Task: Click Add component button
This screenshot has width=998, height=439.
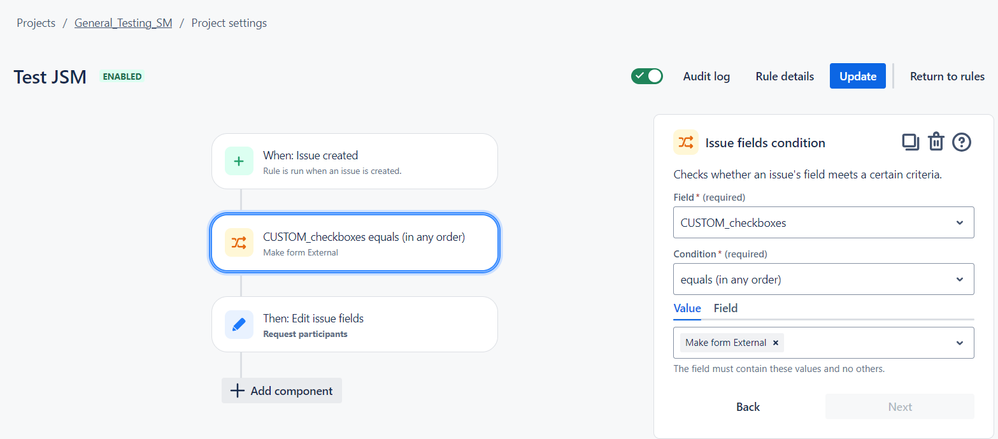Action: pyautogui.click(x=281, y=391)
